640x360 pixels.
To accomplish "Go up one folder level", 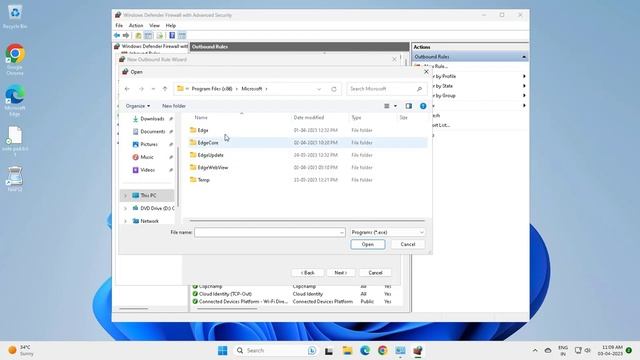I will point(165,89).
